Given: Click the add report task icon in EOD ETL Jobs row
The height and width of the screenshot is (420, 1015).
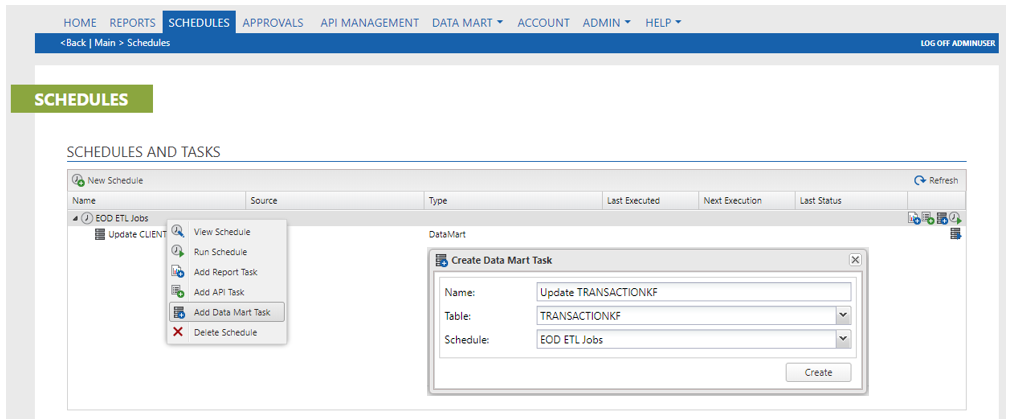Looking at the screenshot, I should click(x=914, y=219).
